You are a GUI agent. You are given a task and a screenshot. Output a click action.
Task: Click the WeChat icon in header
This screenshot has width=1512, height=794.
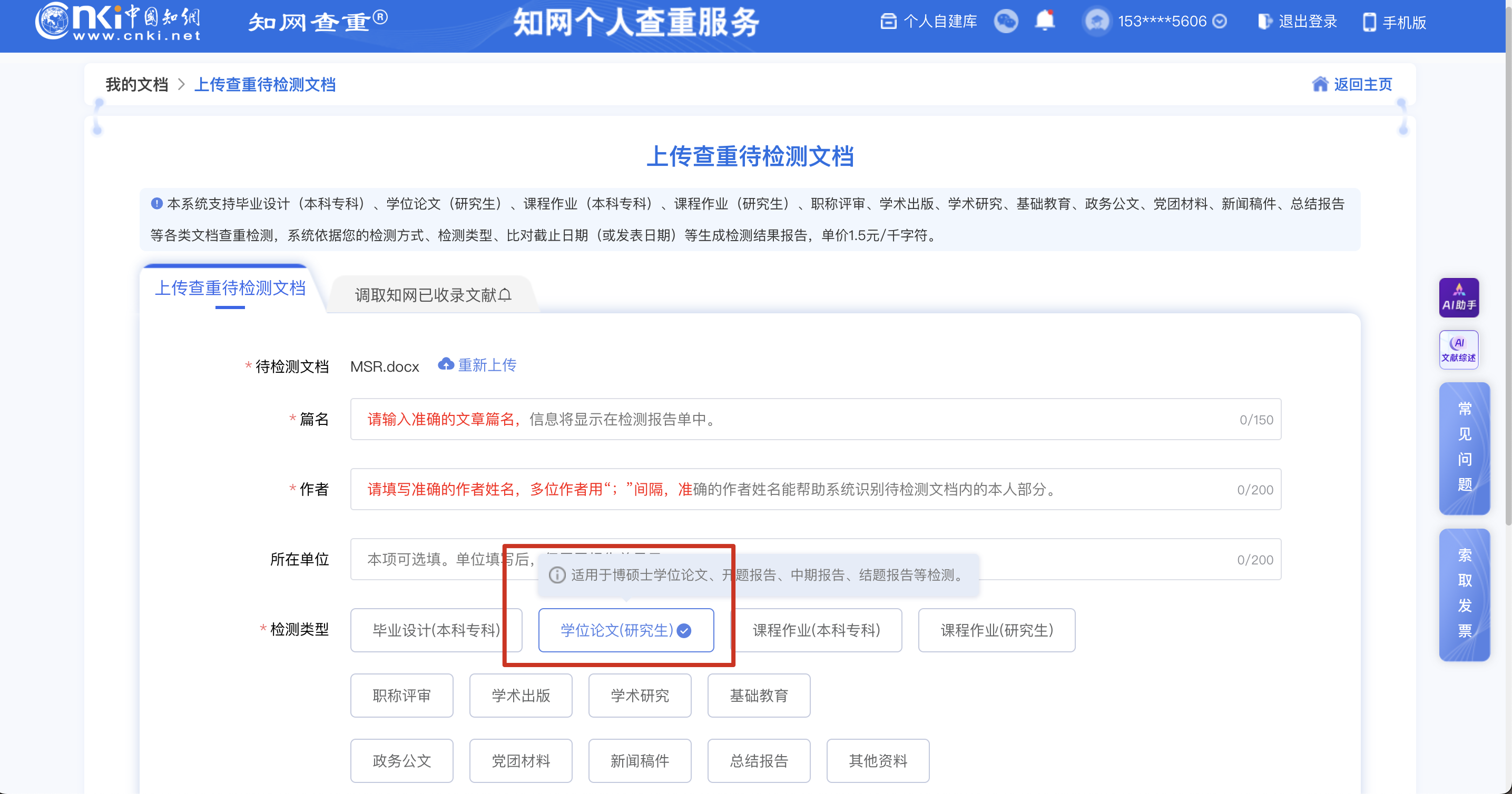point(1006,22)
